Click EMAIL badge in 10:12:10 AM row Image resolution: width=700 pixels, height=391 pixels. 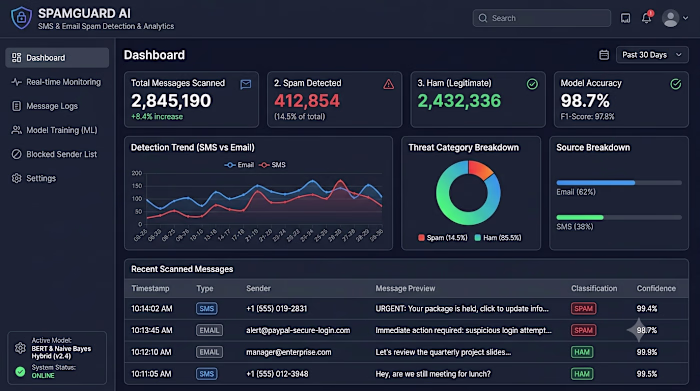click(209, 352)
